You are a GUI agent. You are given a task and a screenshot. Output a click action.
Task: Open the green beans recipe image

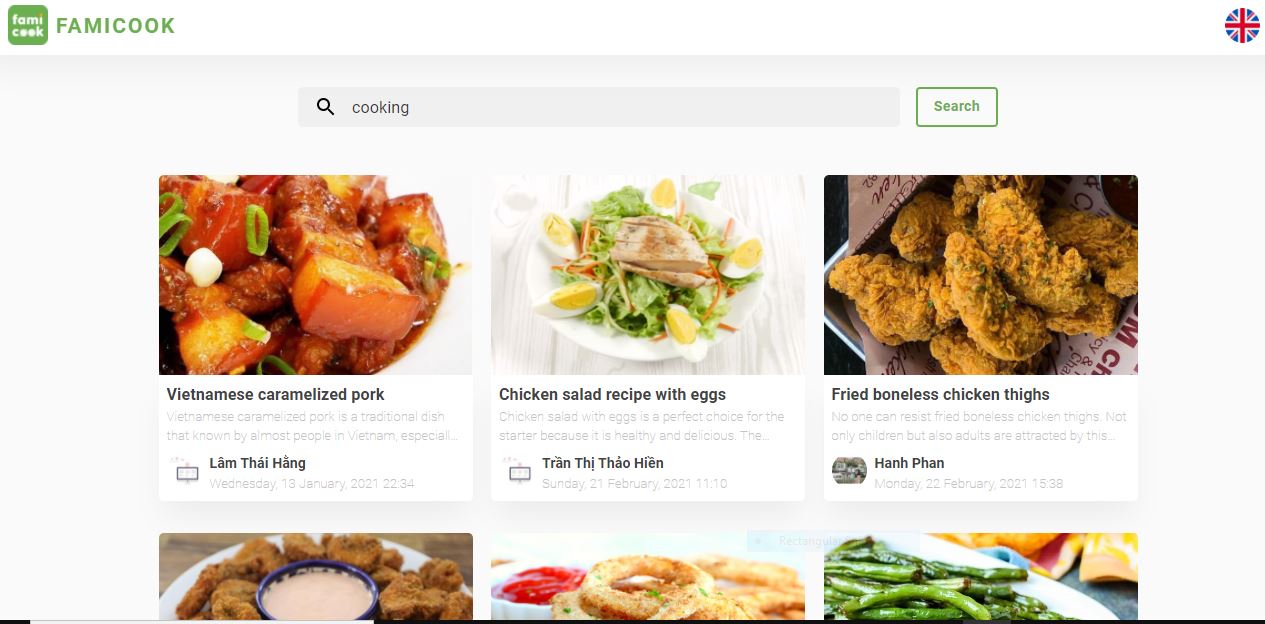pos(980,576)
